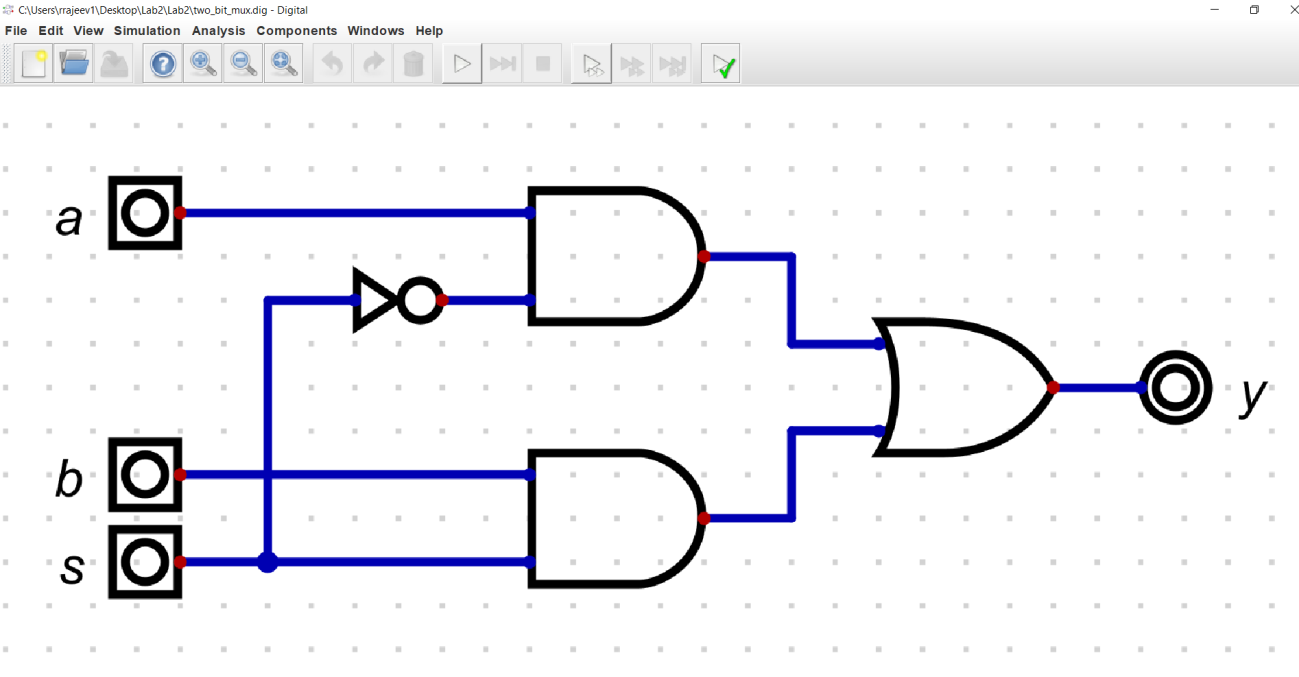The width and height of the screenshot is (1299, 677).
Task: Open the Simulation menu
Action: 147,31
